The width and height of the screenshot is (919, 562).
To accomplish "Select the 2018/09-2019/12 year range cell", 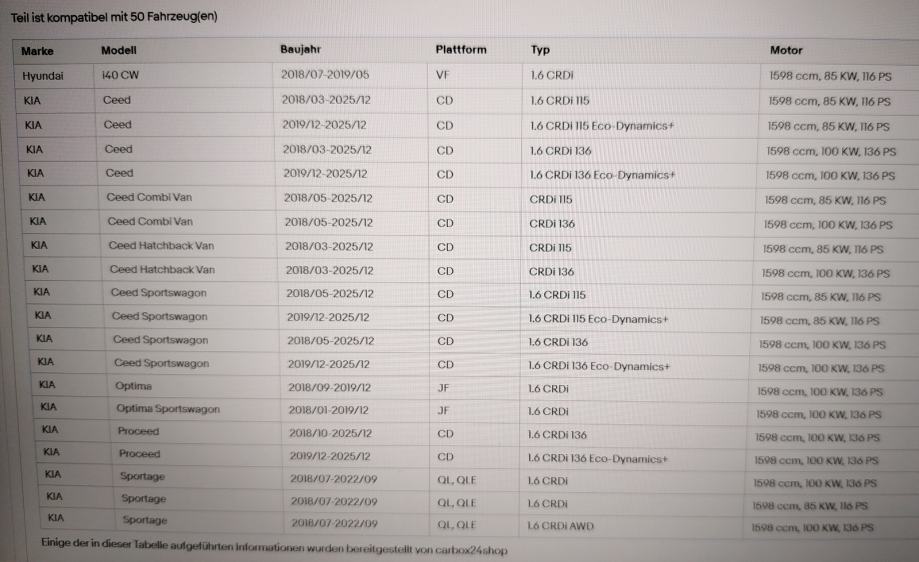I will [329, 387].
